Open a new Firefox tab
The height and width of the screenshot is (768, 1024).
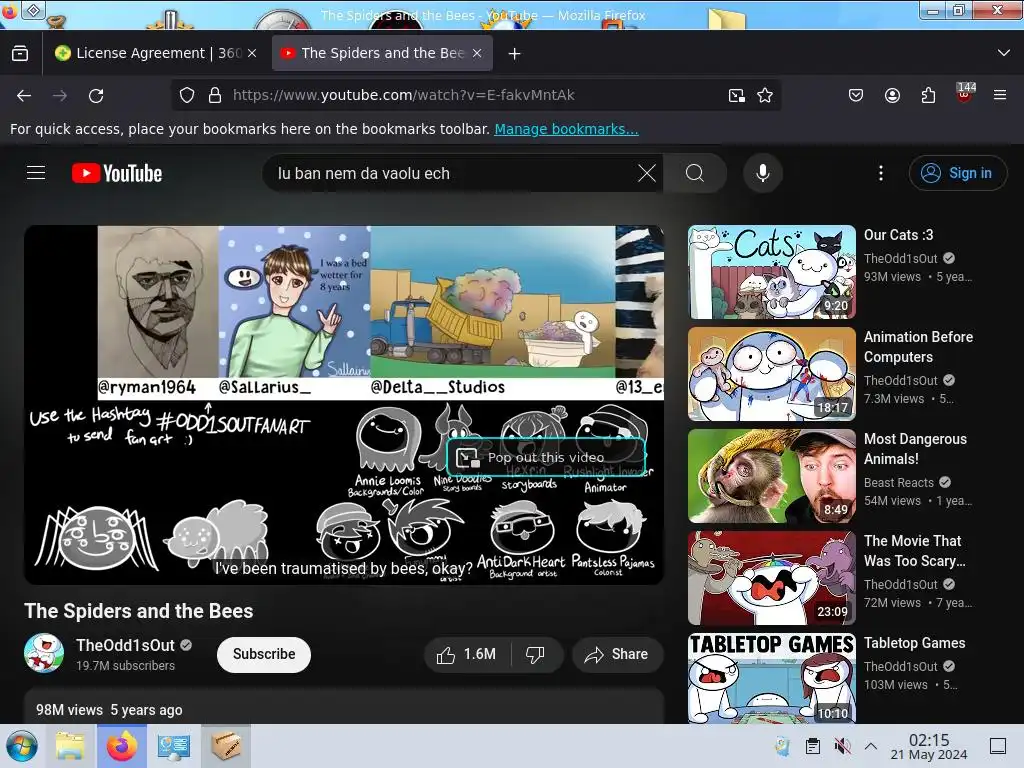[515, 54]
